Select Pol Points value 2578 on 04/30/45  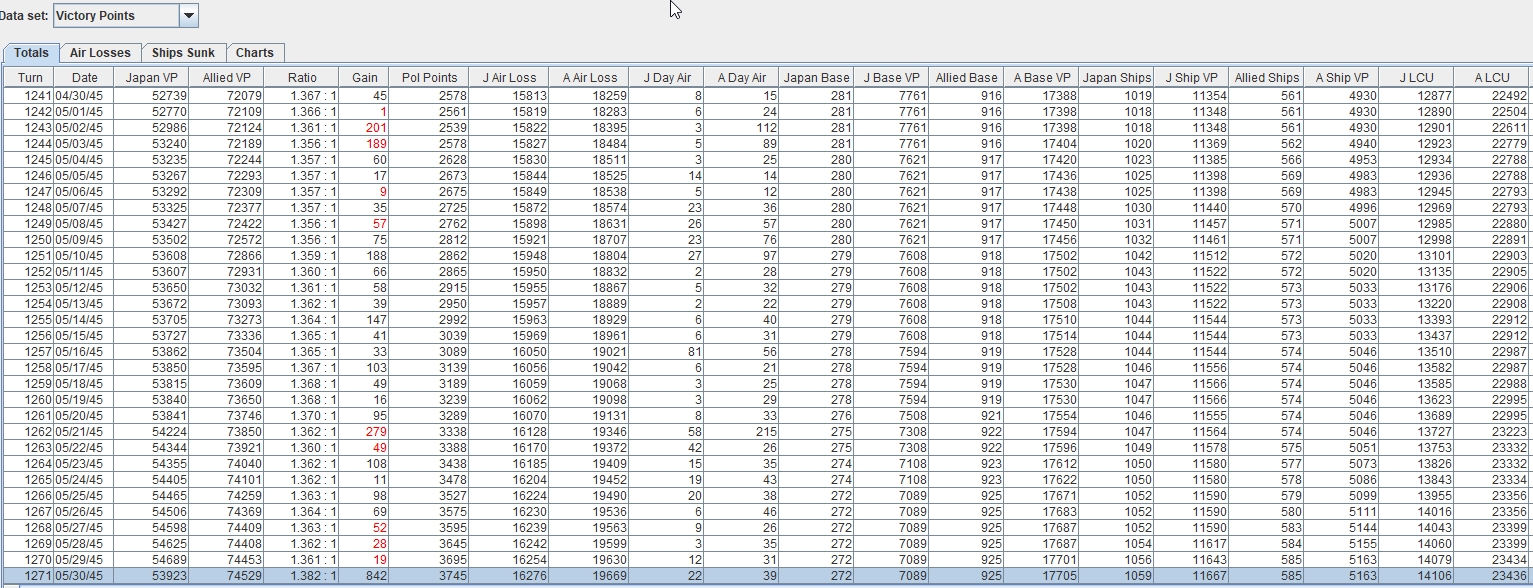[430, 95]
